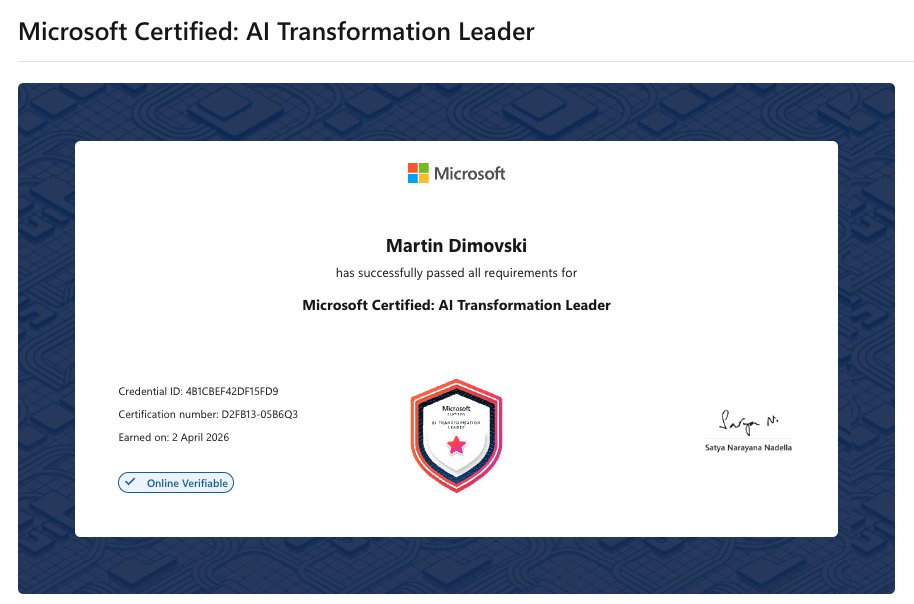Viewport: 914px width, 604px height.
Task: Select Certification number D2FB13-05B6Q3 line
Action: pos(208,415)
